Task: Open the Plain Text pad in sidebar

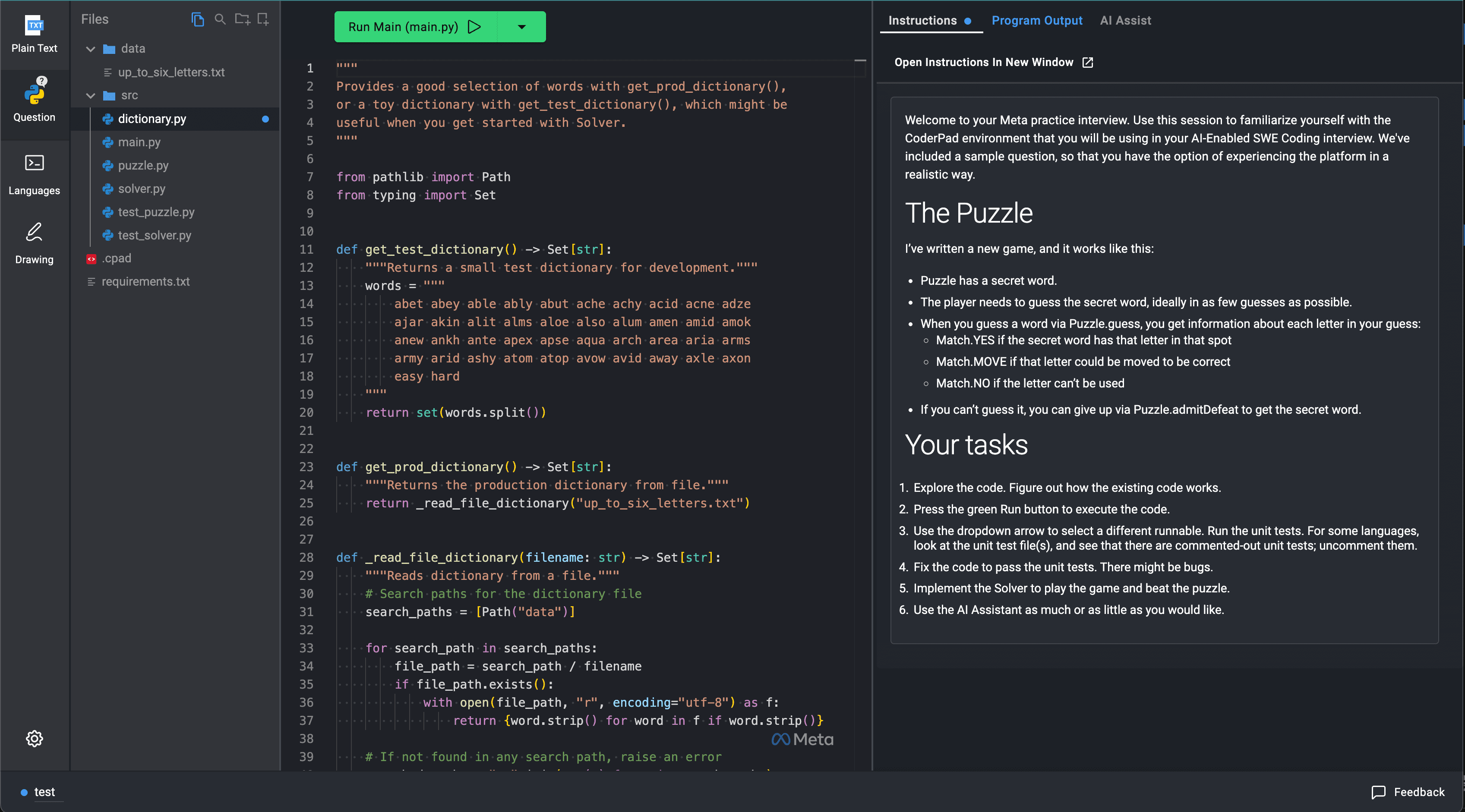Action: (34, 35)
